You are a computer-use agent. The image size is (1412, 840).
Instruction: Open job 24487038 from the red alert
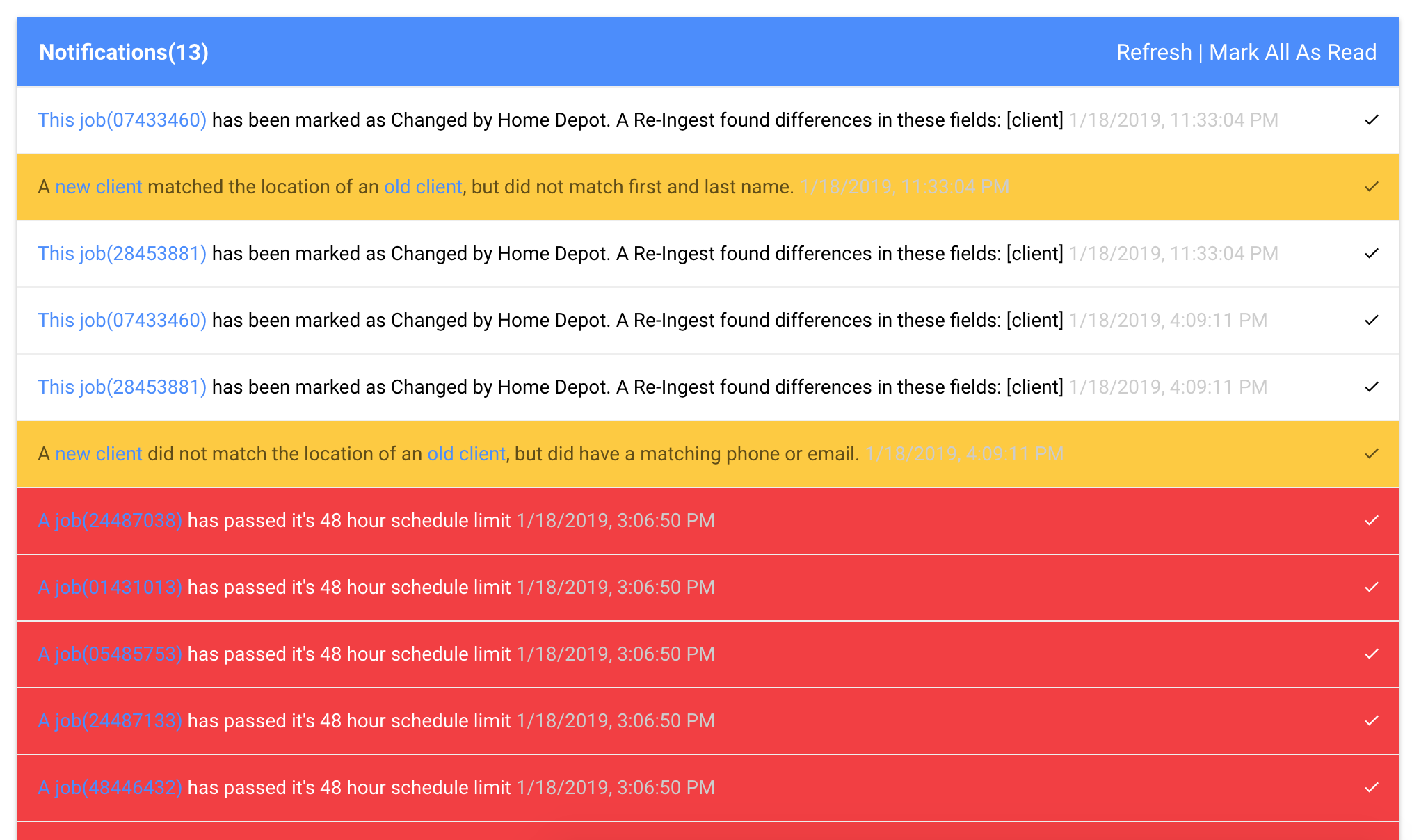(110, 520)
